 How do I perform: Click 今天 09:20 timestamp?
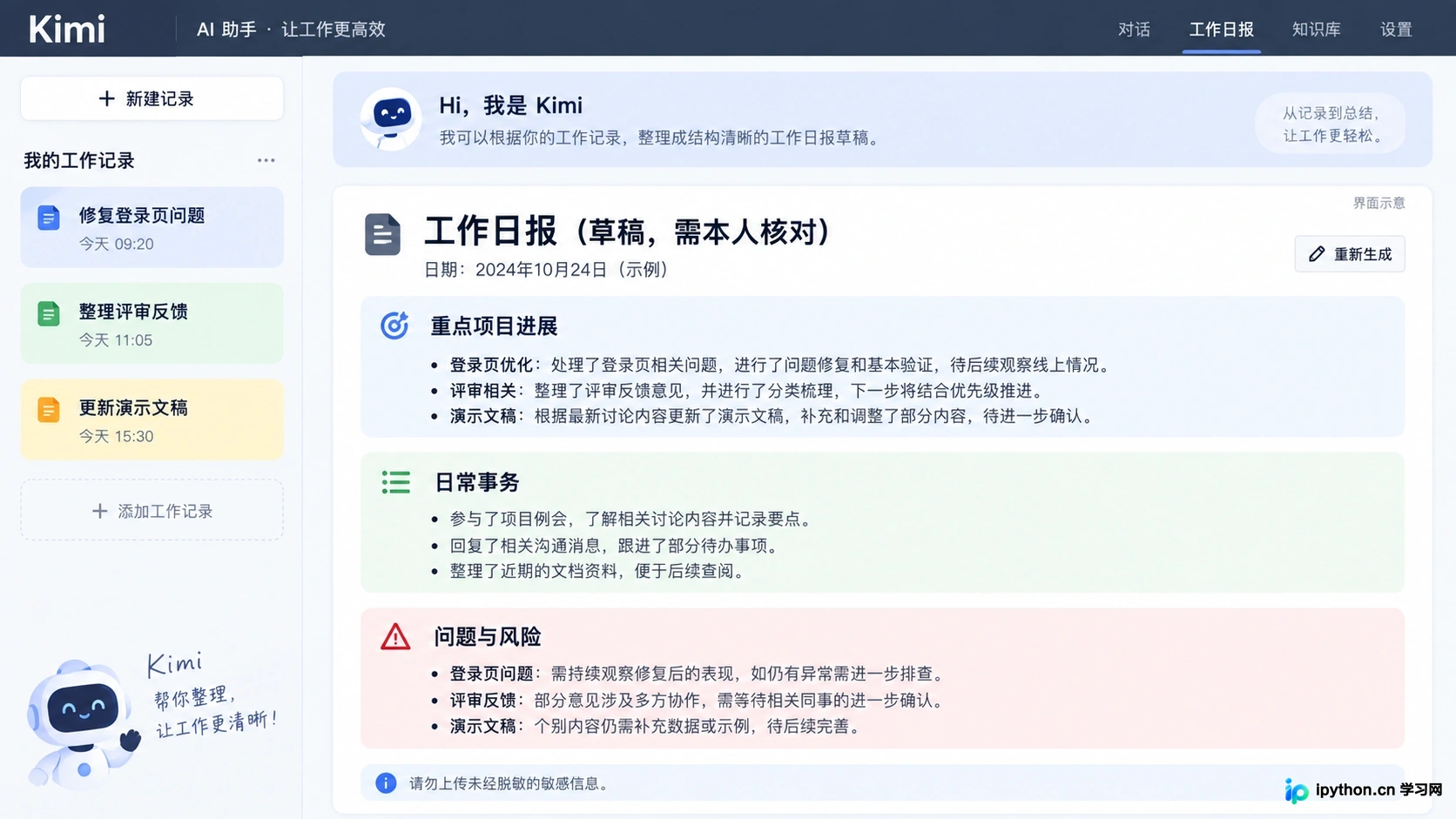click(x=116, y=245)
